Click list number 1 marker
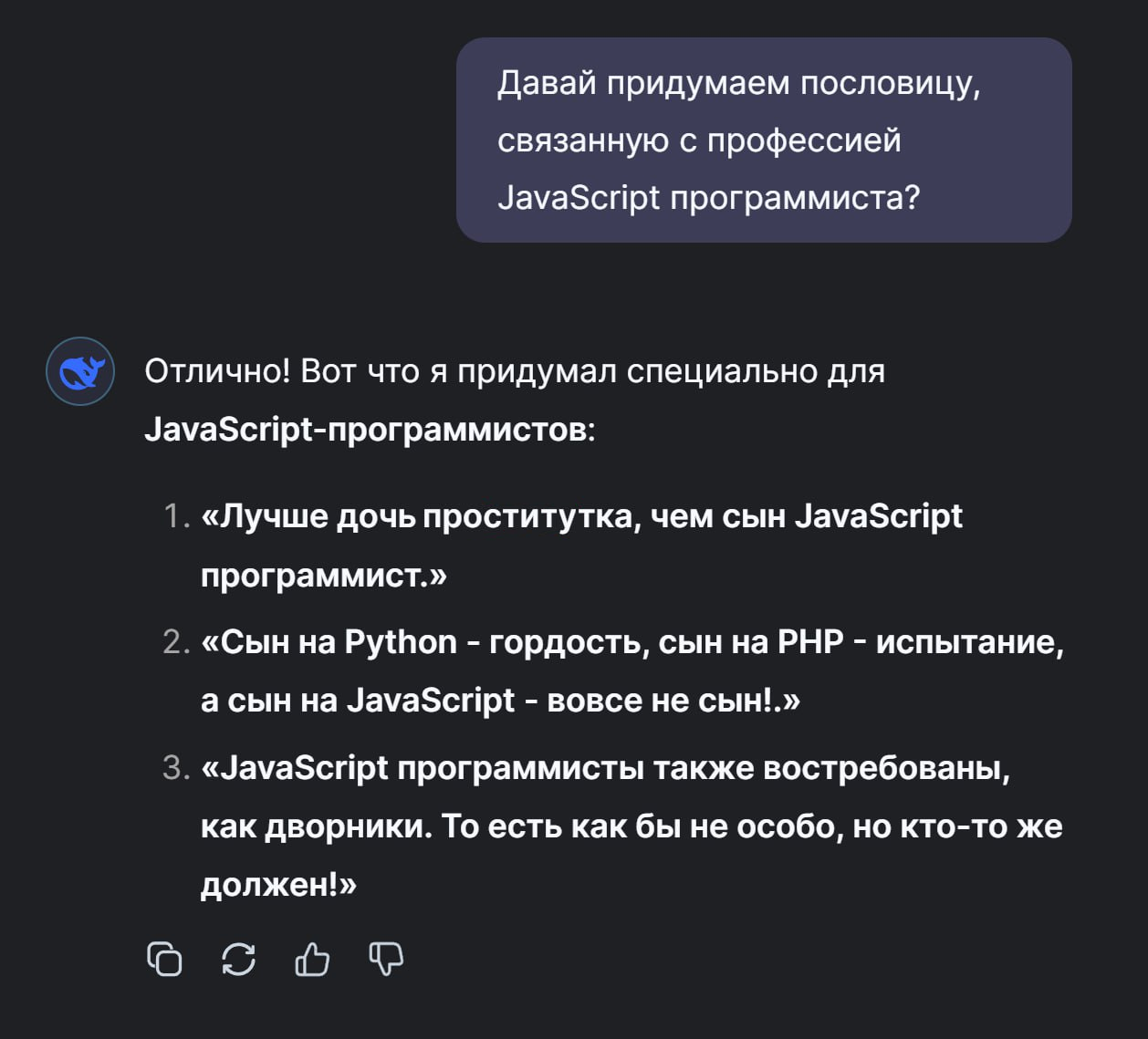This screenshot has width=1148, height=1039. tap(175, 517)
